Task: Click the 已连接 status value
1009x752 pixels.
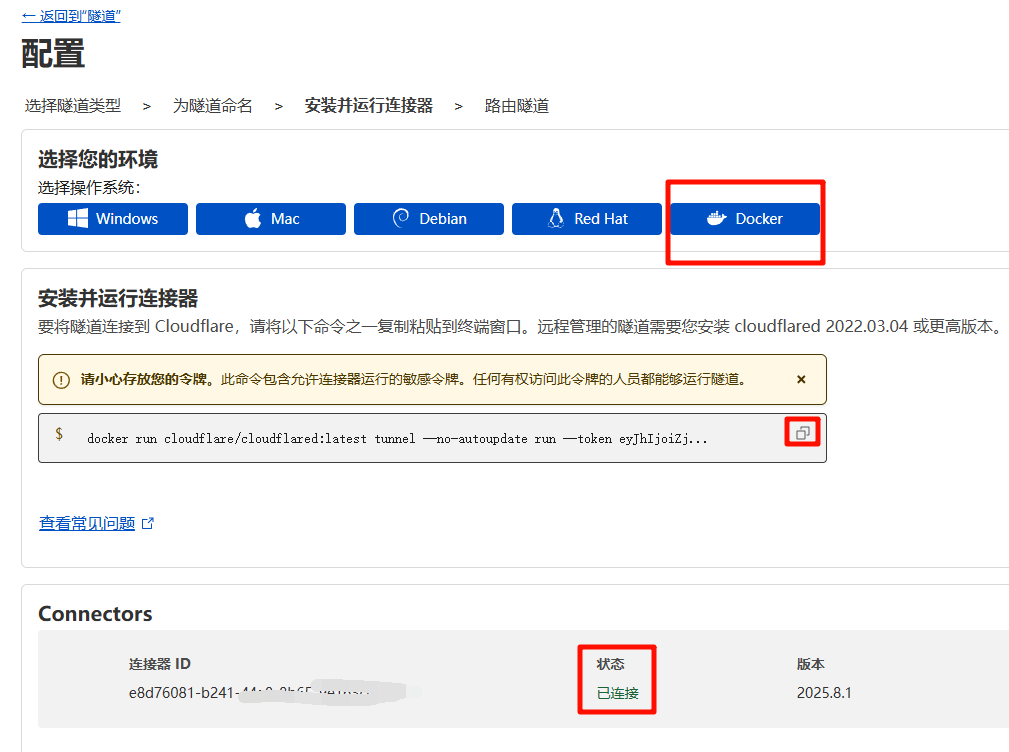Action: point(617,693)
